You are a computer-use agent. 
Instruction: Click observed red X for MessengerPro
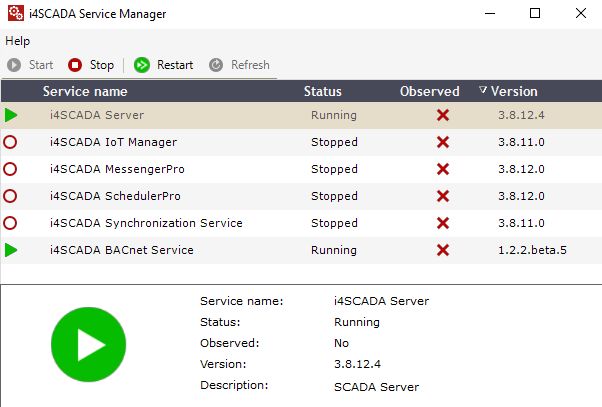click(443, 169)
